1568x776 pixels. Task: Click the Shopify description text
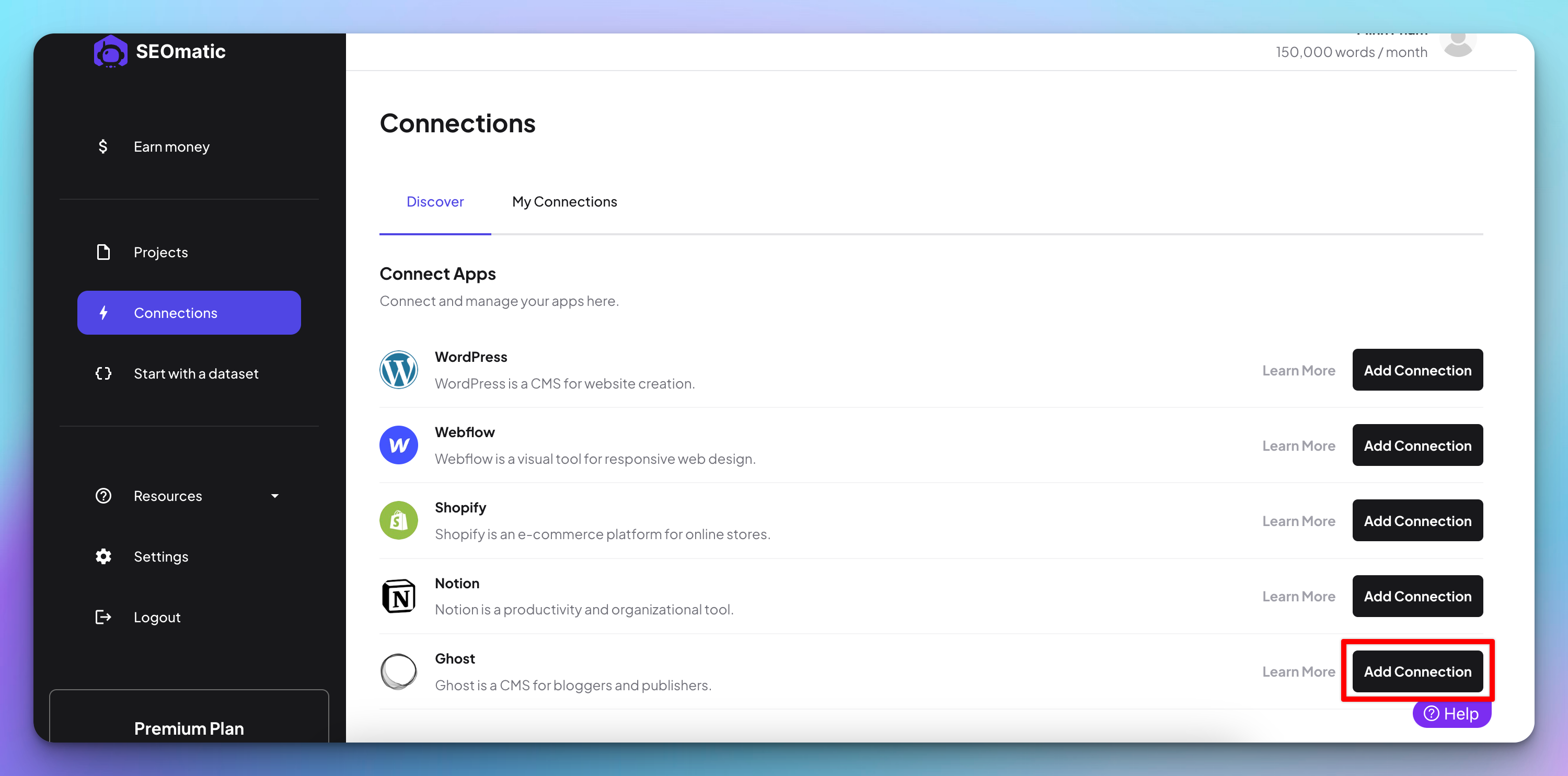[603, 534]
